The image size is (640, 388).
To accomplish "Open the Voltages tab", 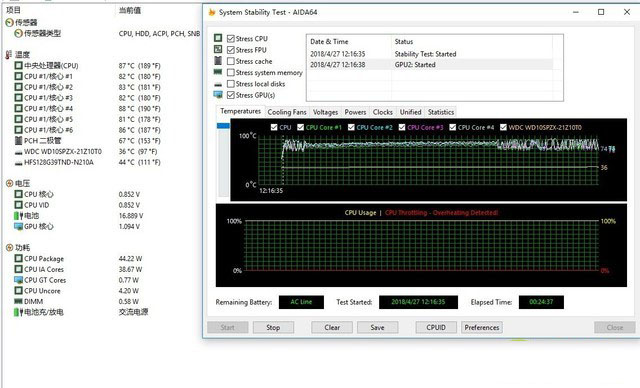I will [325, 112].
